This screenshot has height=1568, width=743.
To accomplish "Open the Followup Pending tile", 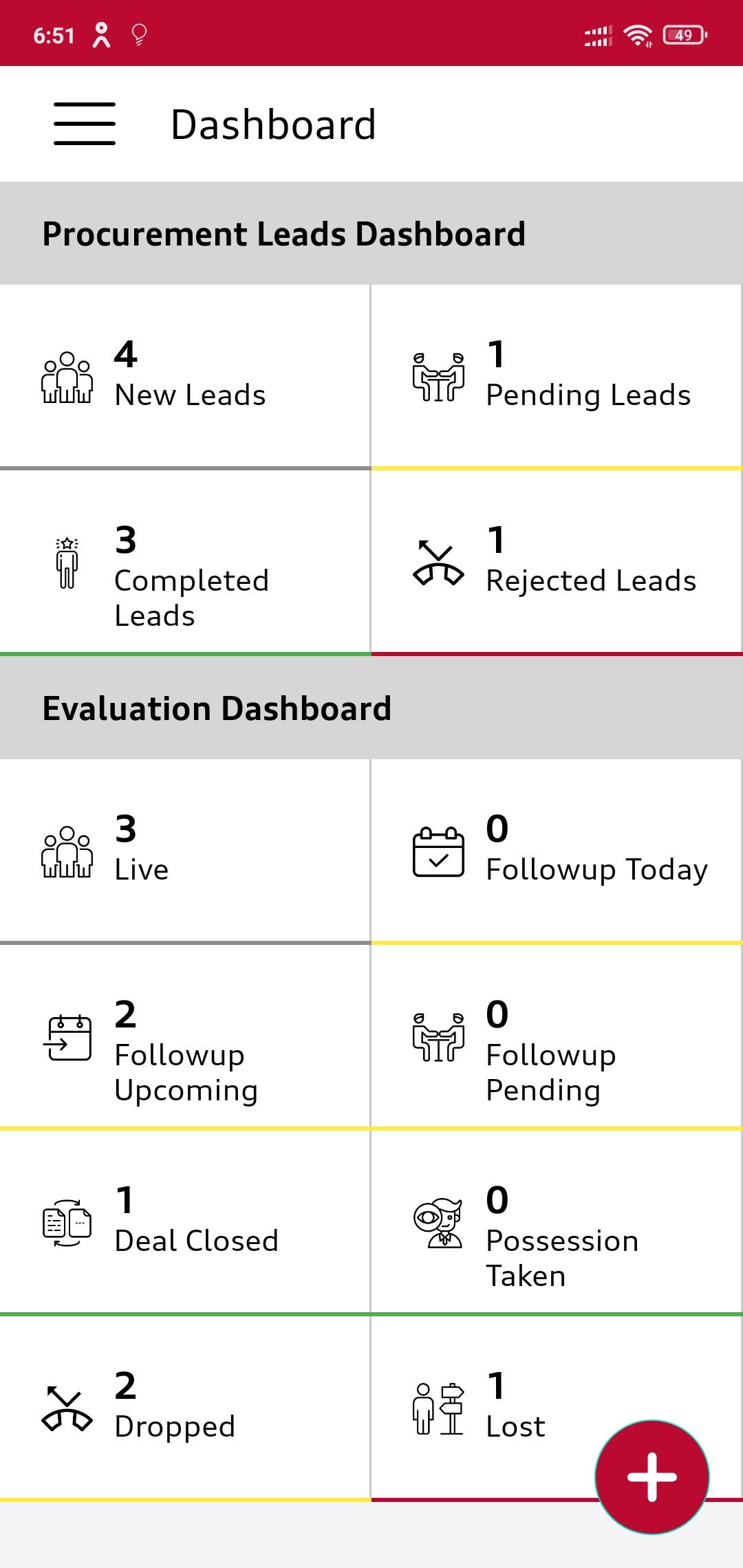I will pyautogui.click(x=556, y=1036).
